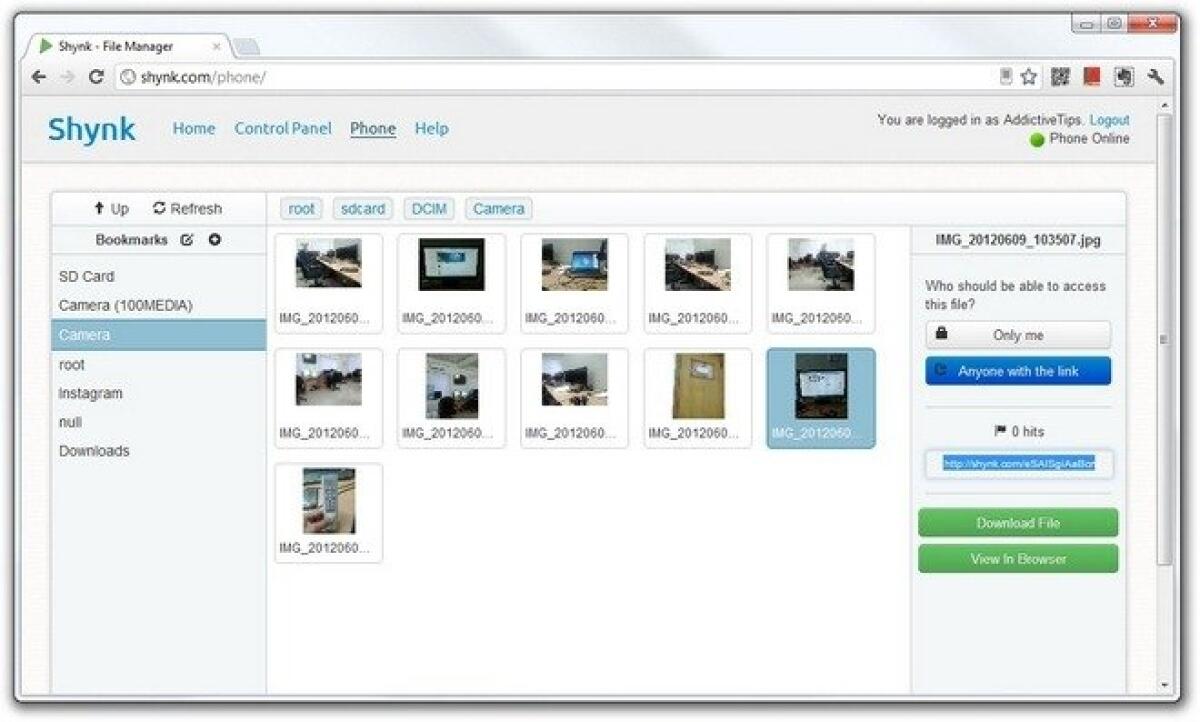This screenshot has height=722, width=1200.
Task: Click the browser back arrow icon
Action: pos(38,75)
